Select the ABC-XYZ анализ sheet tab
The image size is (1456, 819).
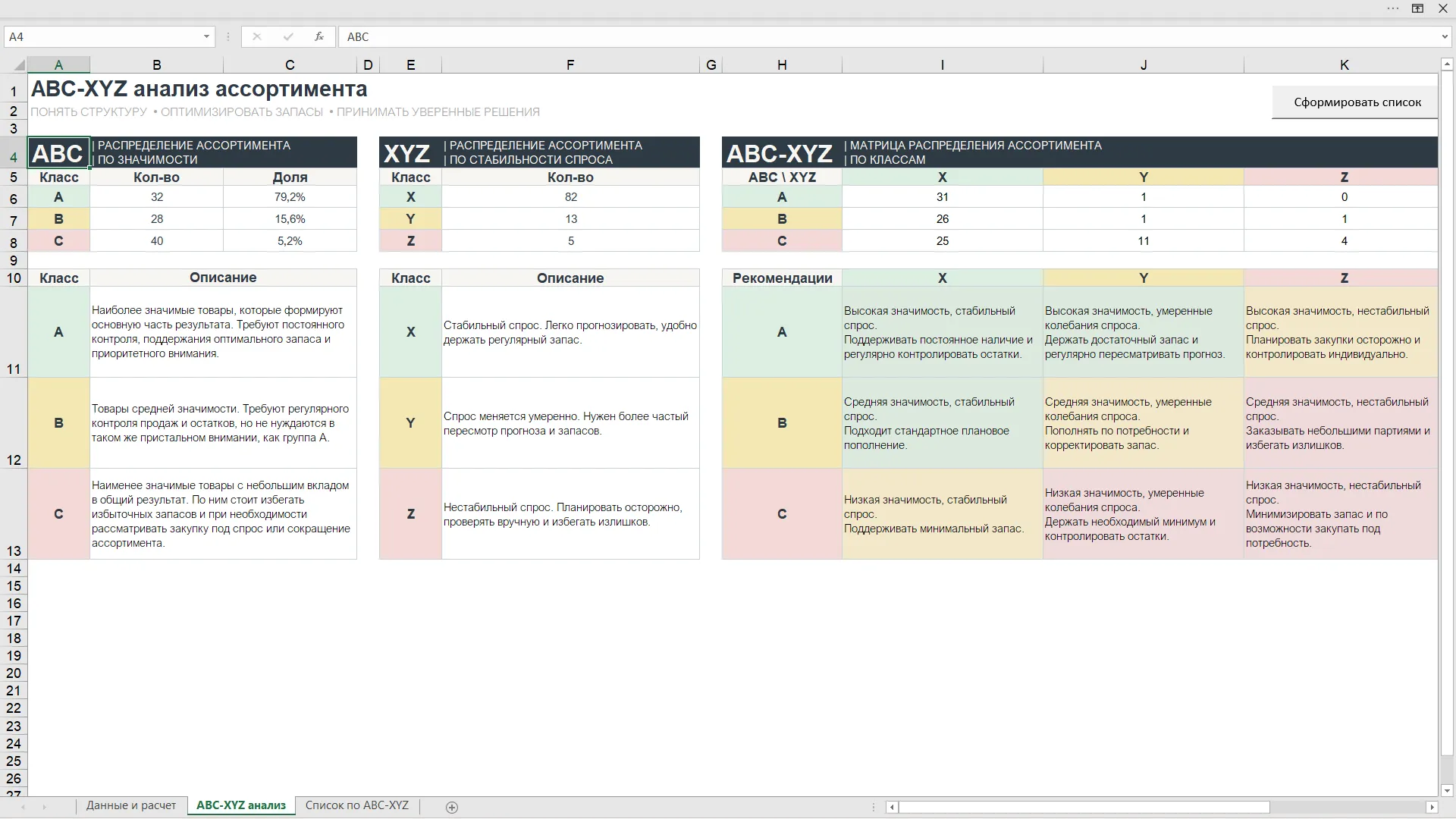point(241,805)
